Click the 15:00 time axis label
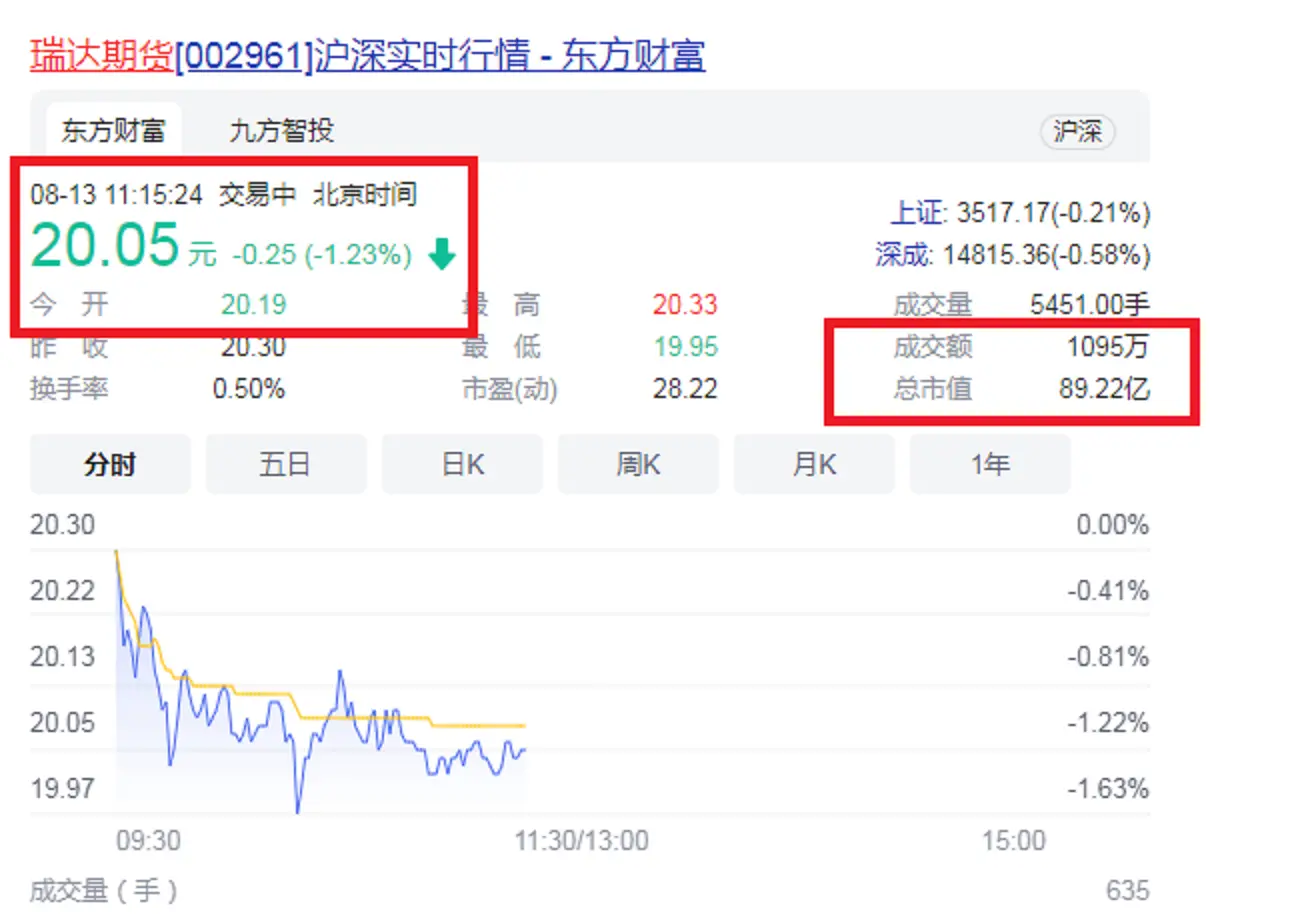The width and height of the screenshot is (1302, 914). tap(1014, 841)
